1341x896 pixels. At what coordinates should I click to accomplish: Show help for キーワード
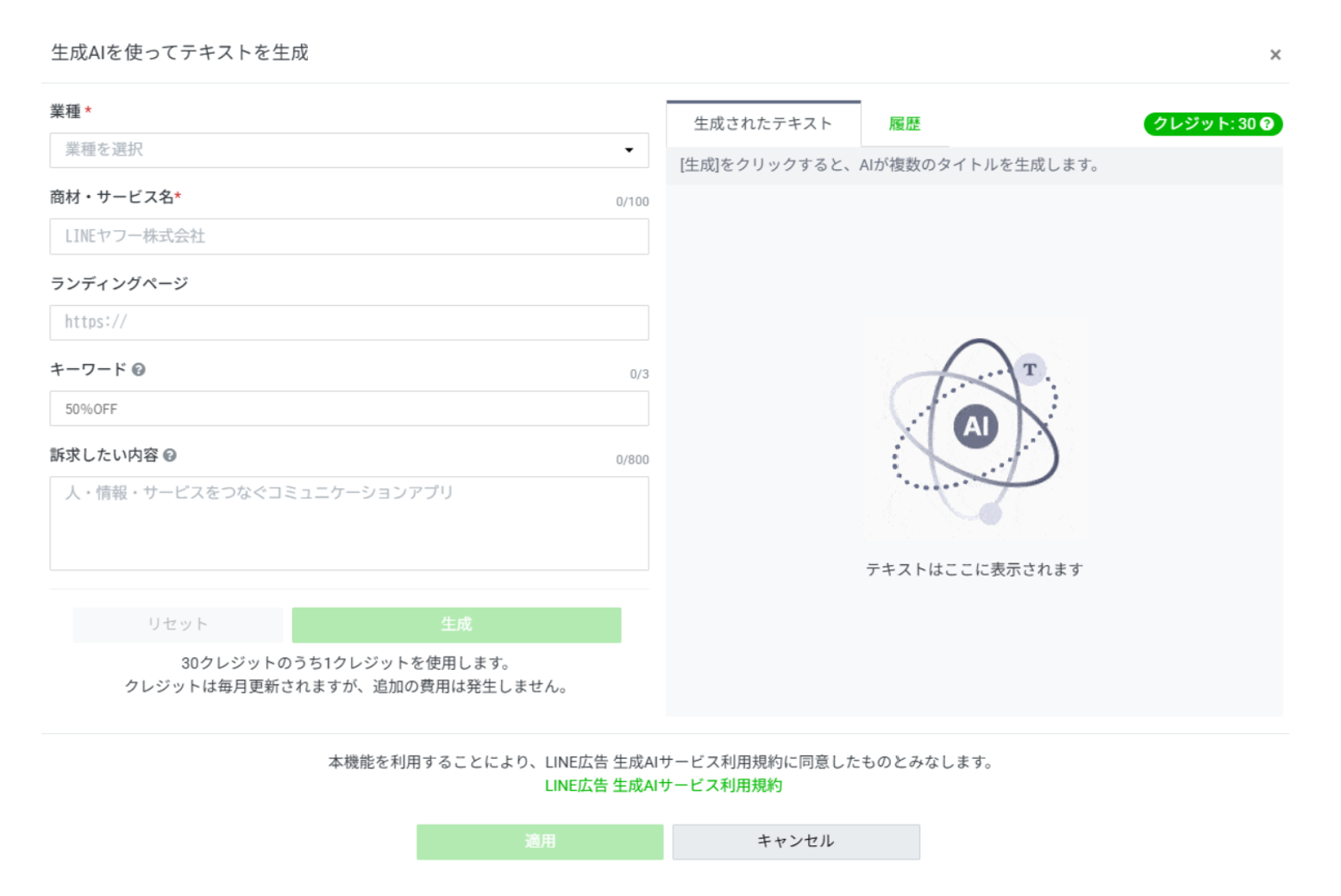click(x=139, y=369)
